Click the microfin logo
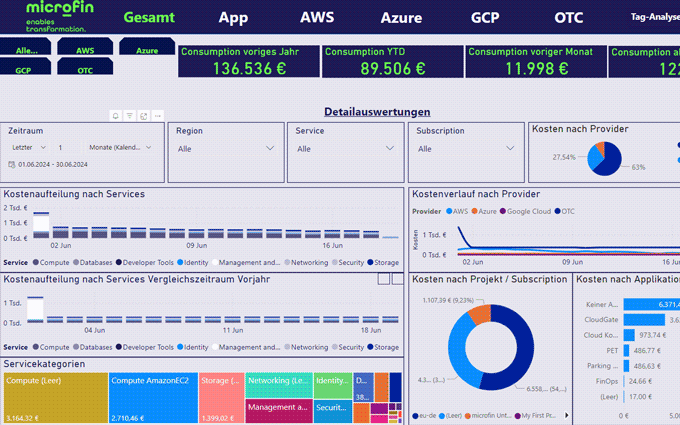Screen dimensions: 680x425 pyautogui.click(x=59, y=16)
